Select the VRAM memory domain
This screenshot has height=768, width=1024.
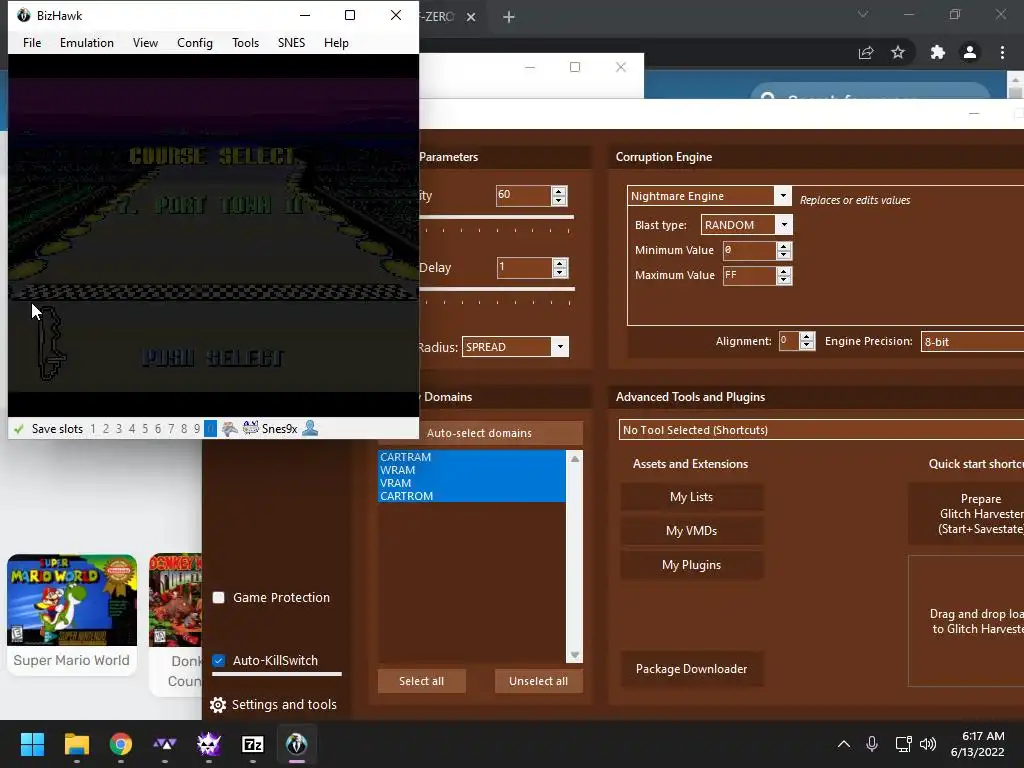(x=472, y=483)
